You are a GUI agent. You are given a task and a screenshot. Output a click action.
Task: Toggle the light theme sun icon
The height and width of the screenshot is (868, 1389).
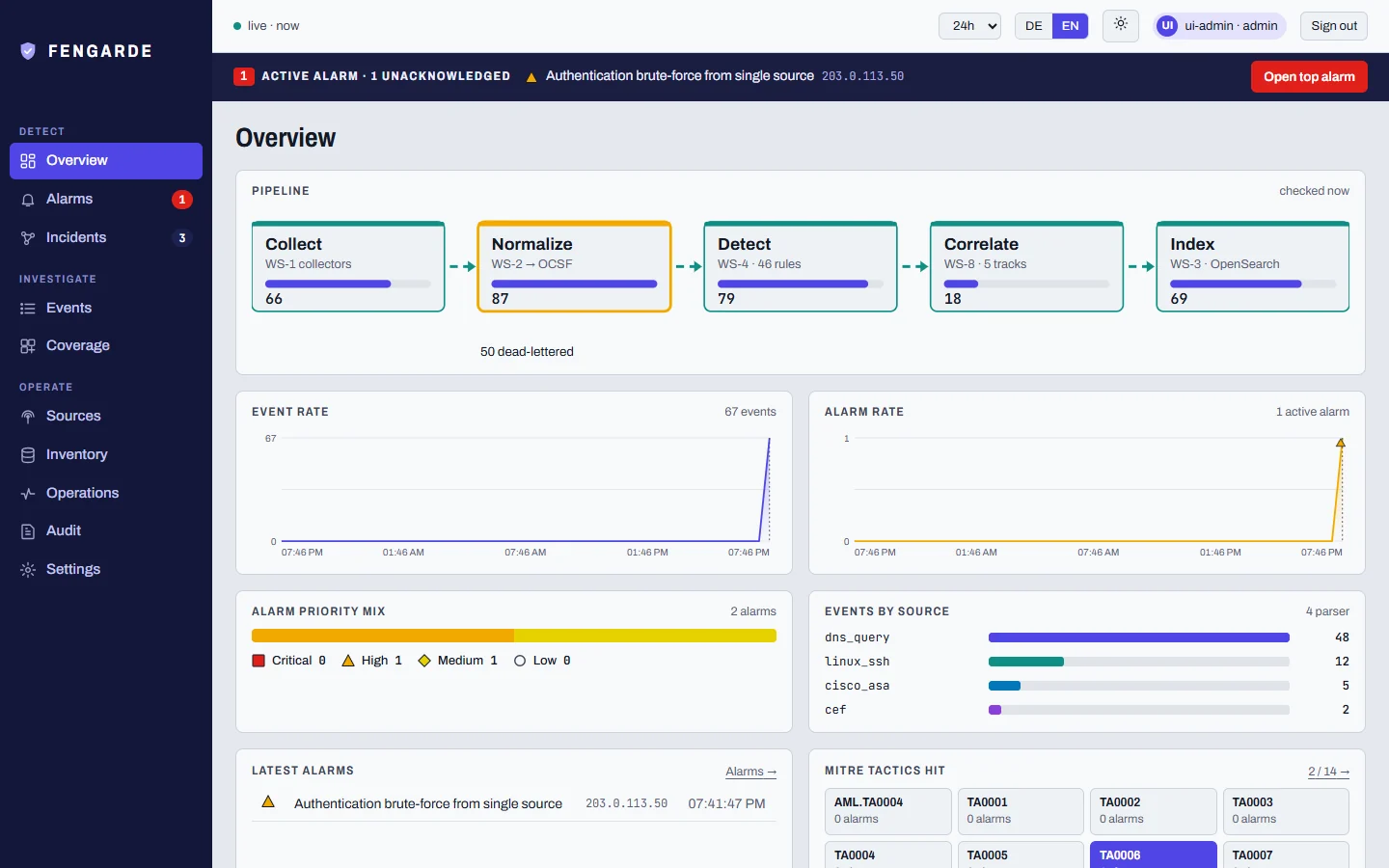(x=1121, y=25)
